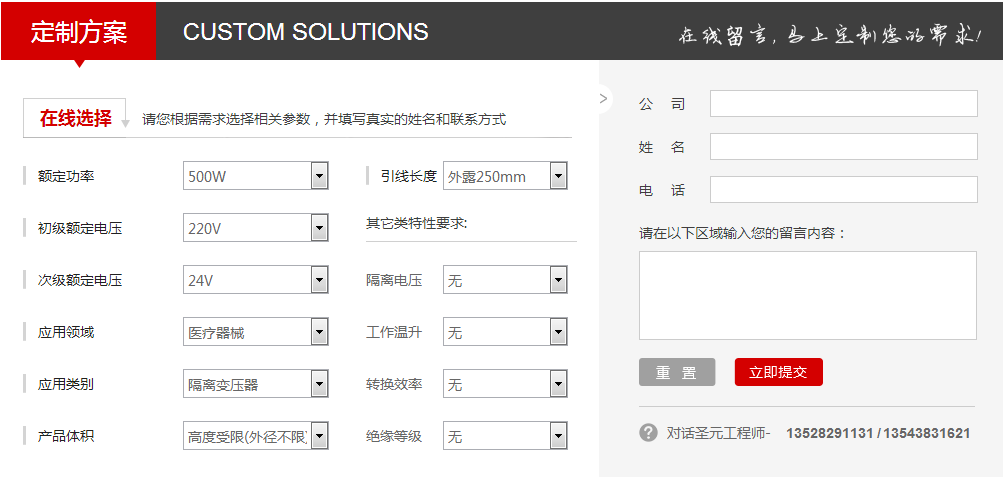The width and height of the screenshot is (1004, 477).
Task: Open the 额定功率 500W dropdown
Action: click(255, 176)
